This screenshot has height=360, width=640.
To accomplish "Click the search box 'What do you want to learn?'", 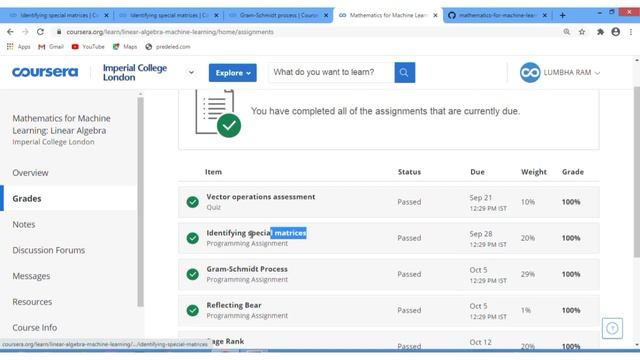I will (331, 72).
